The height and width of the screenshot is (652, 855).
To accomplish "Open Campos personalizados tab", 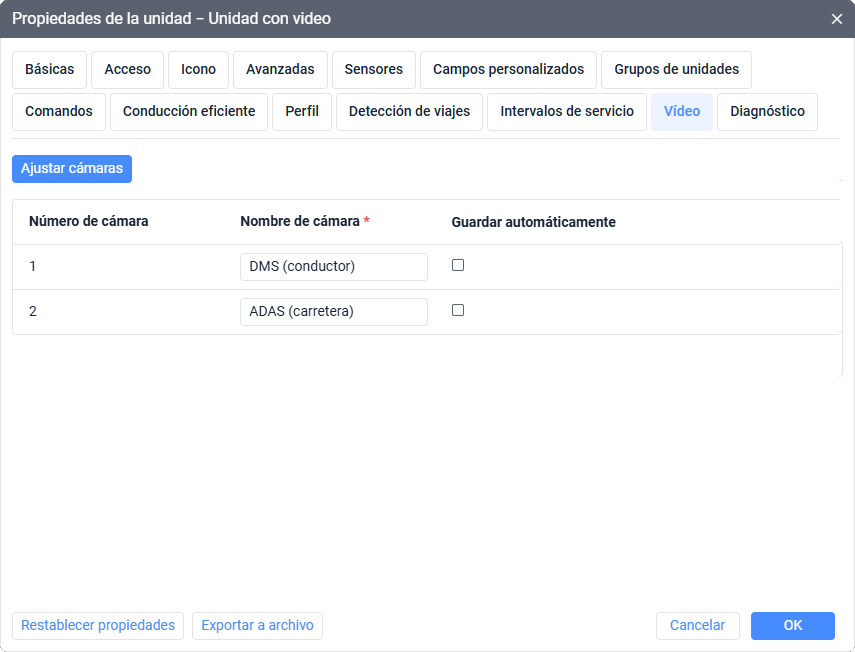I will 508,70.
